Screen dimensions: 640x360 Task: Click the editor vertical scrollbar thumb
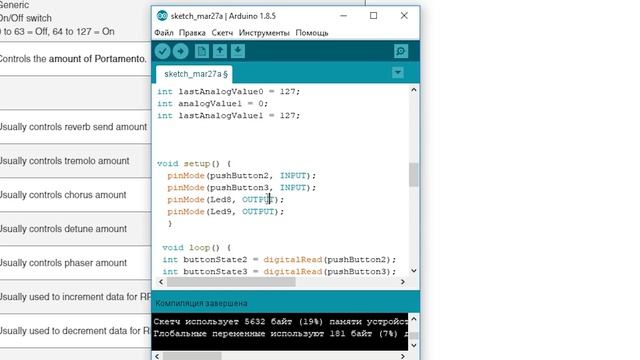click(413, 175)
